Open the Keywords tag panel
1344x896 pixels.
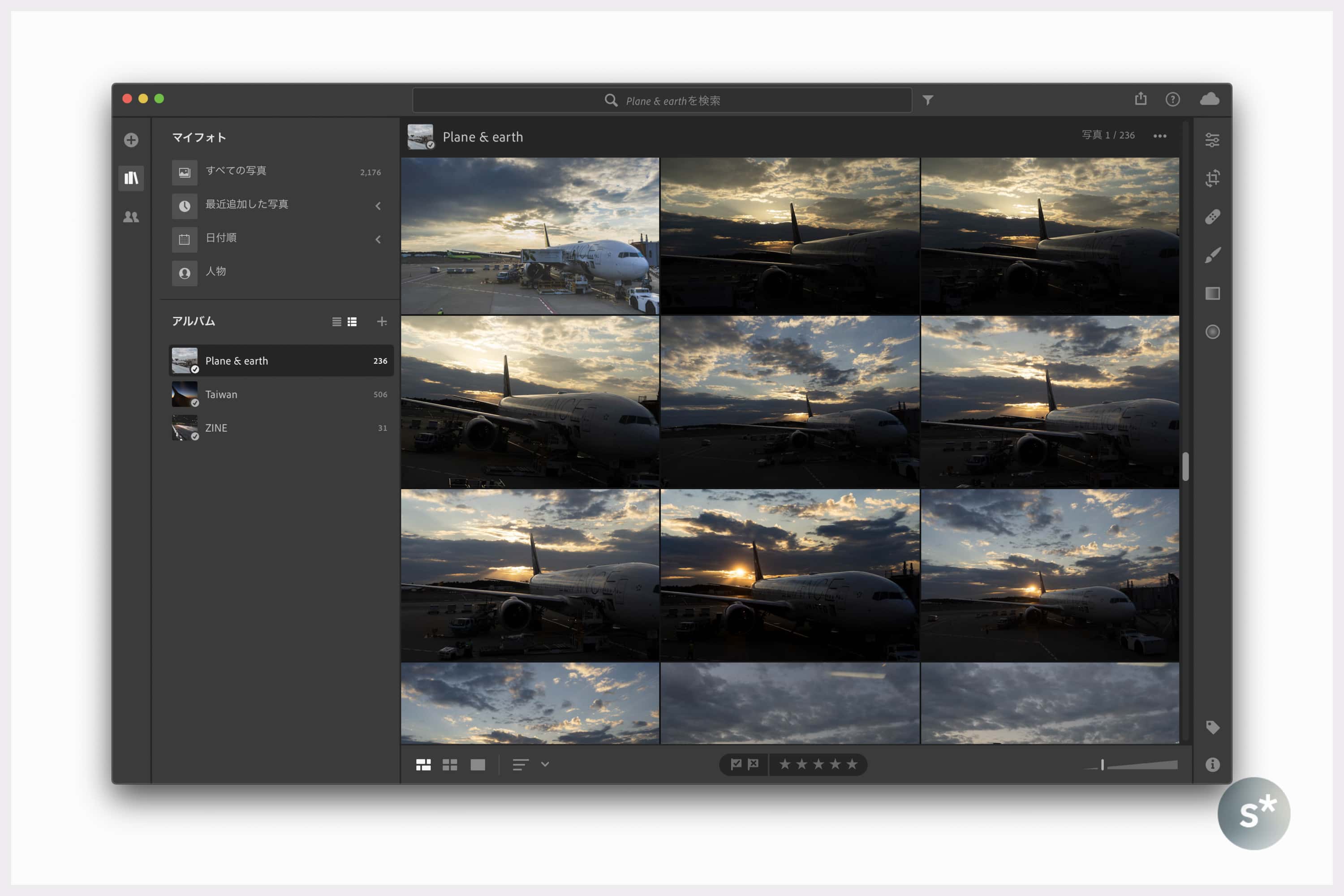coord(1212,727)
